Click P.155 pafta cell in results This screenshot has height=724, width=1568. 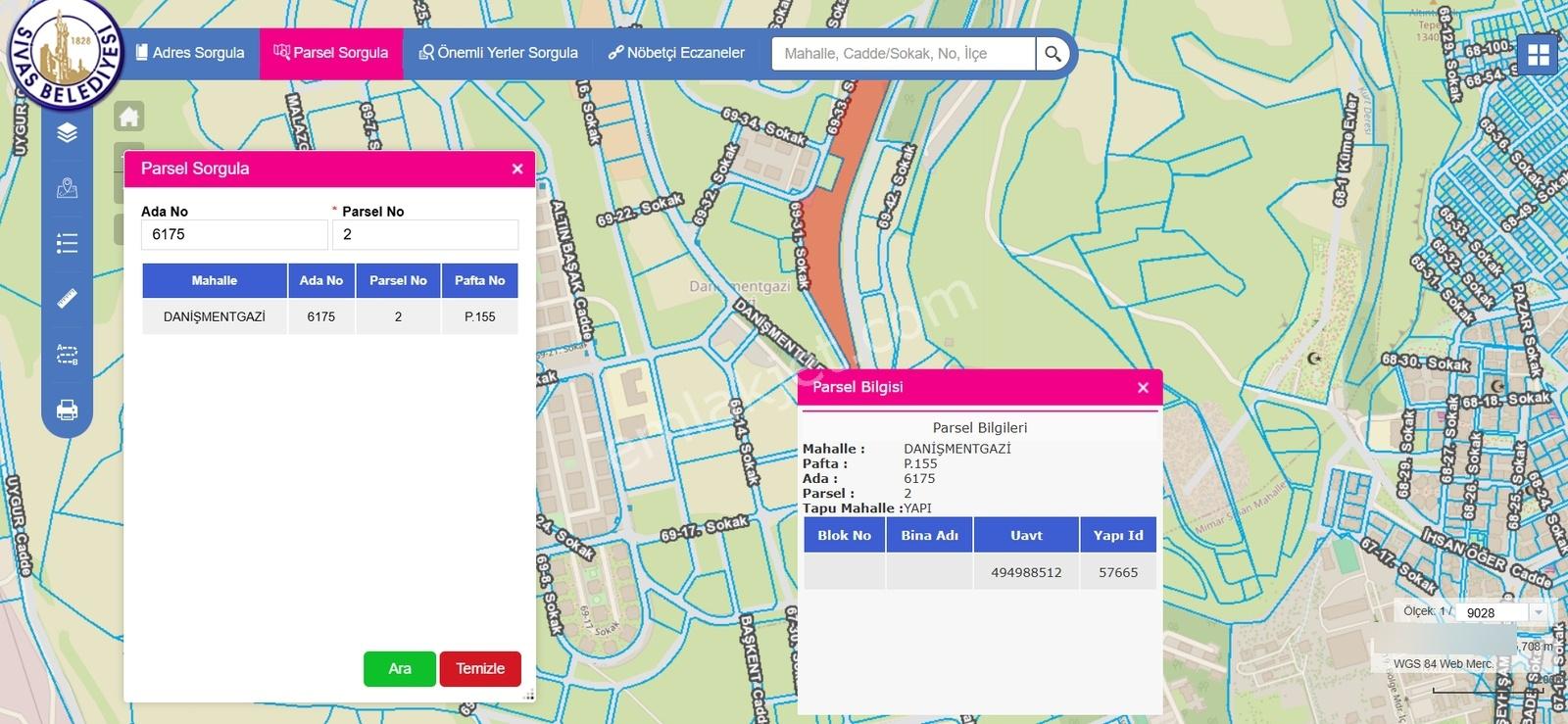click(x=480, y=316)
